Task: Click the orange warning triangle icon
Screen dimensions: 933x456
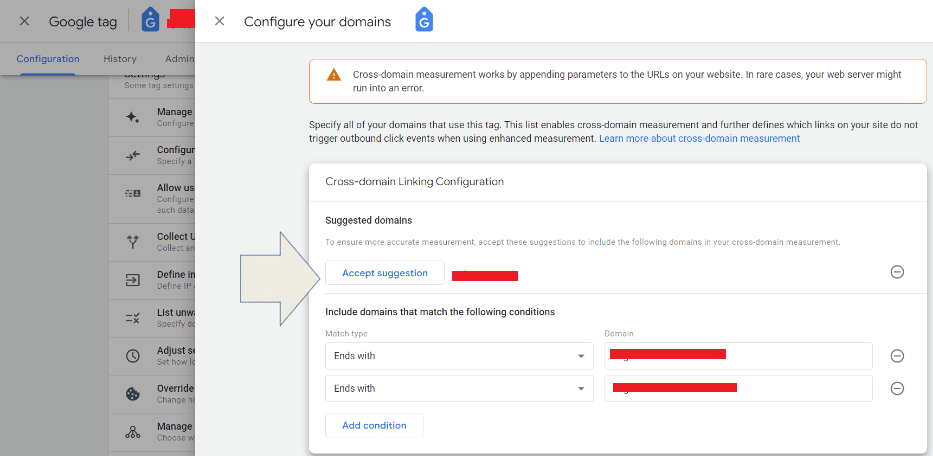Action: pos(334,75)
